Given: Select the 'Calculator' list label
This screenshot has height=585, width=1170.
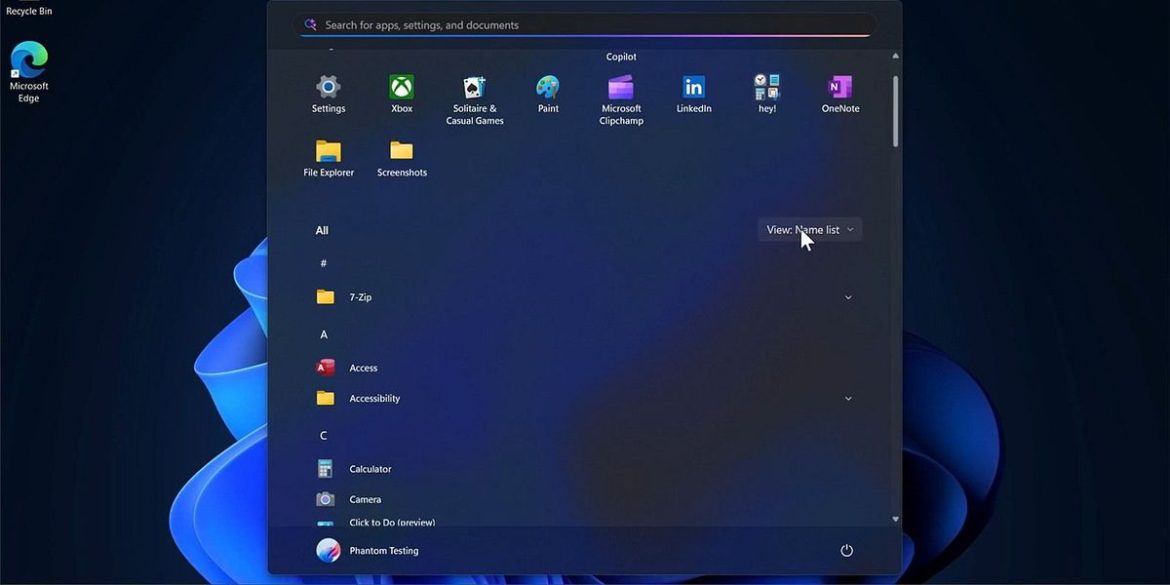Looking at the screenshot, I should click(x=370, y=469).
